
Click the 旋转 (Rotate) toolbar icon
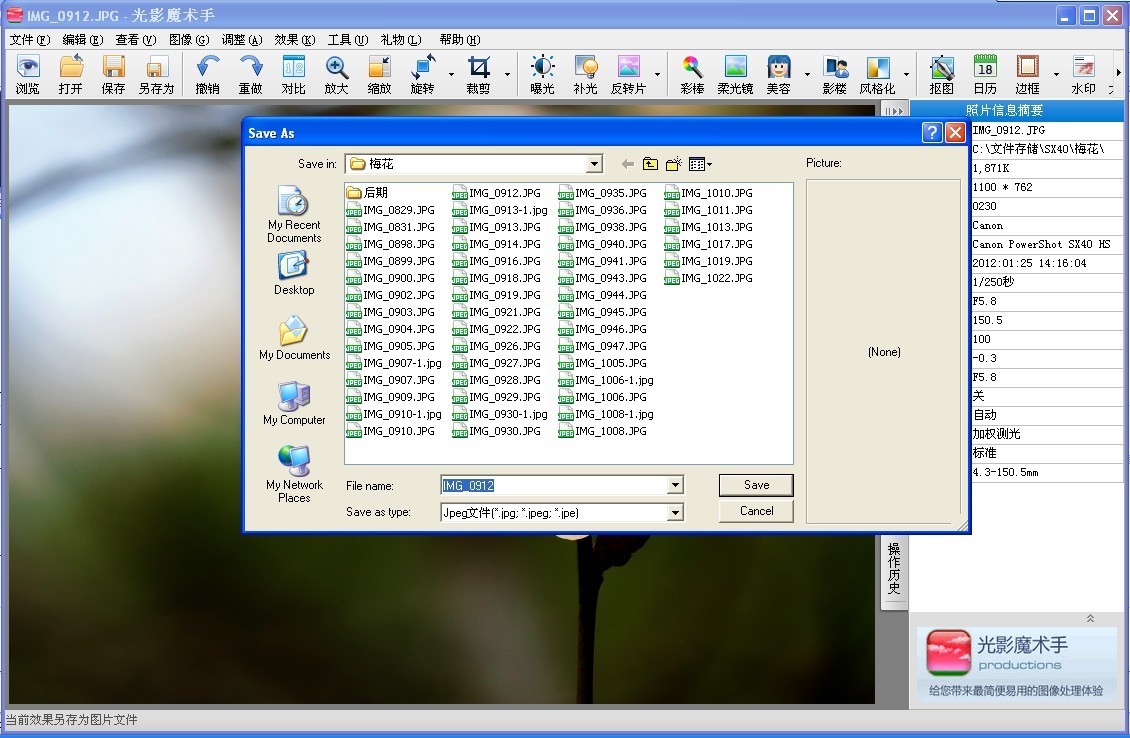coord(422,68)
